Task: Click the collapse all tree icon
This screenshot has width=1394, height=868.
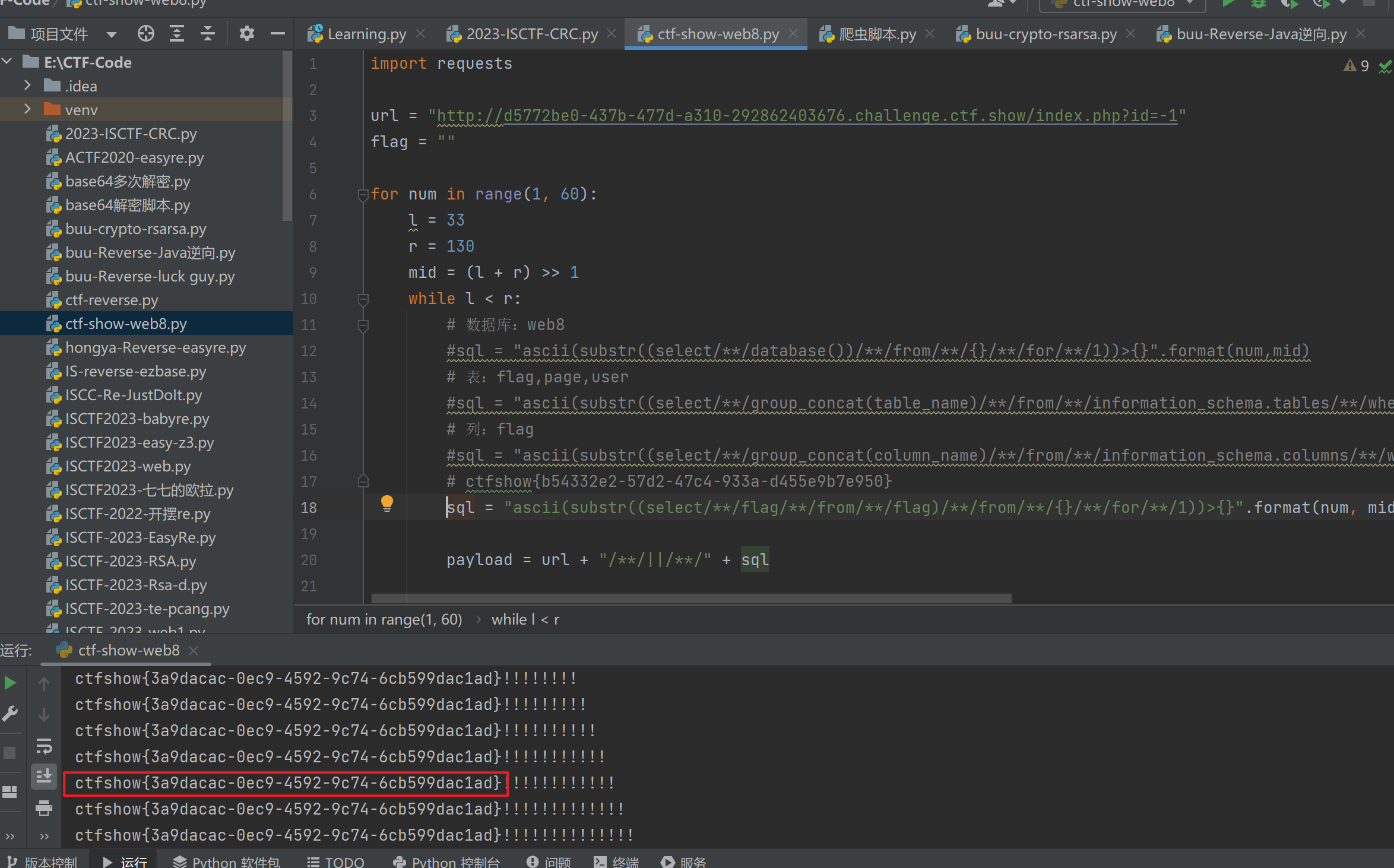Action: (x=208, y=34)
